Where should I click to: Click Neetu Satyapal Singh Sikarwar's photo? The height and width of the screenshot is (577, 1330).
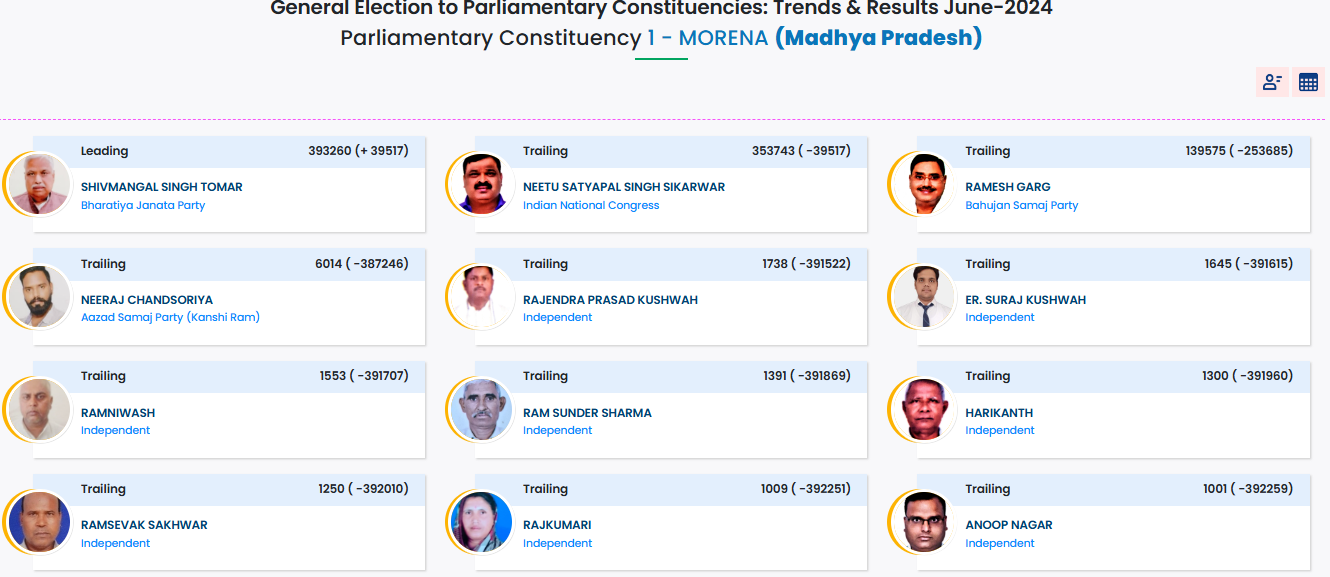pos(482,184)
